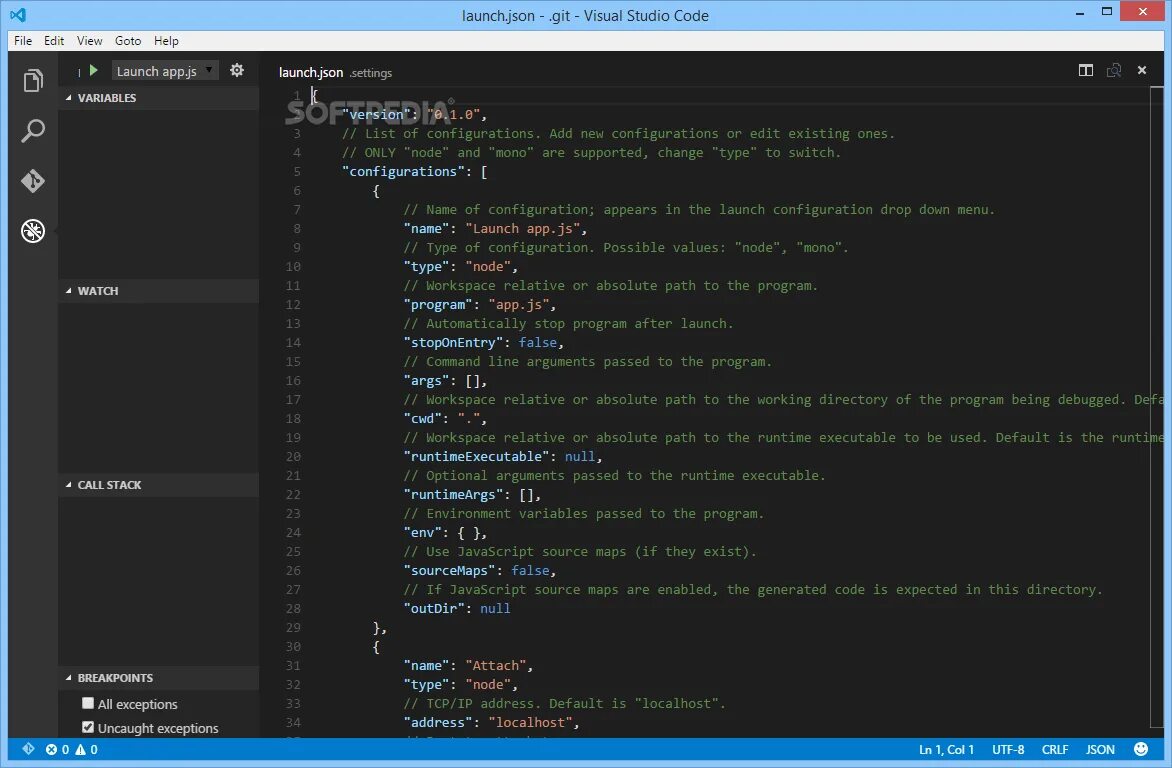Split the editor with the split icon
This screenshot has height=768, width=1172.
click(1086, 70)
